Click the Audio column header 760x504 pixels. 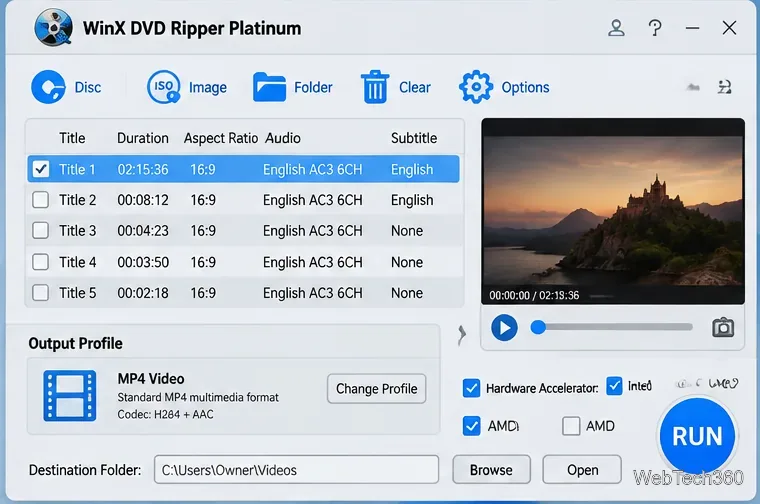[x=283, y=138]
